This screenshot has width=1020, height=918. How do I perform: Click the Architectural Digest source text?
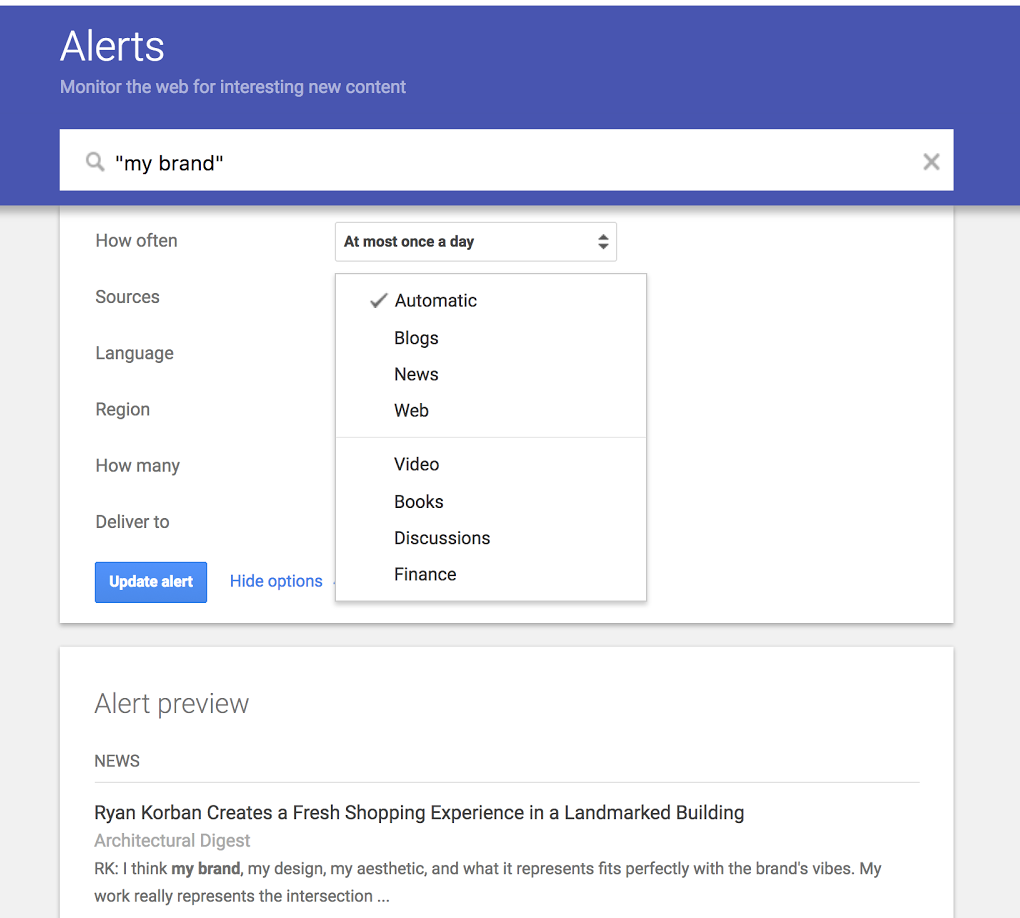pyautogui.click(x=172, y=841)
